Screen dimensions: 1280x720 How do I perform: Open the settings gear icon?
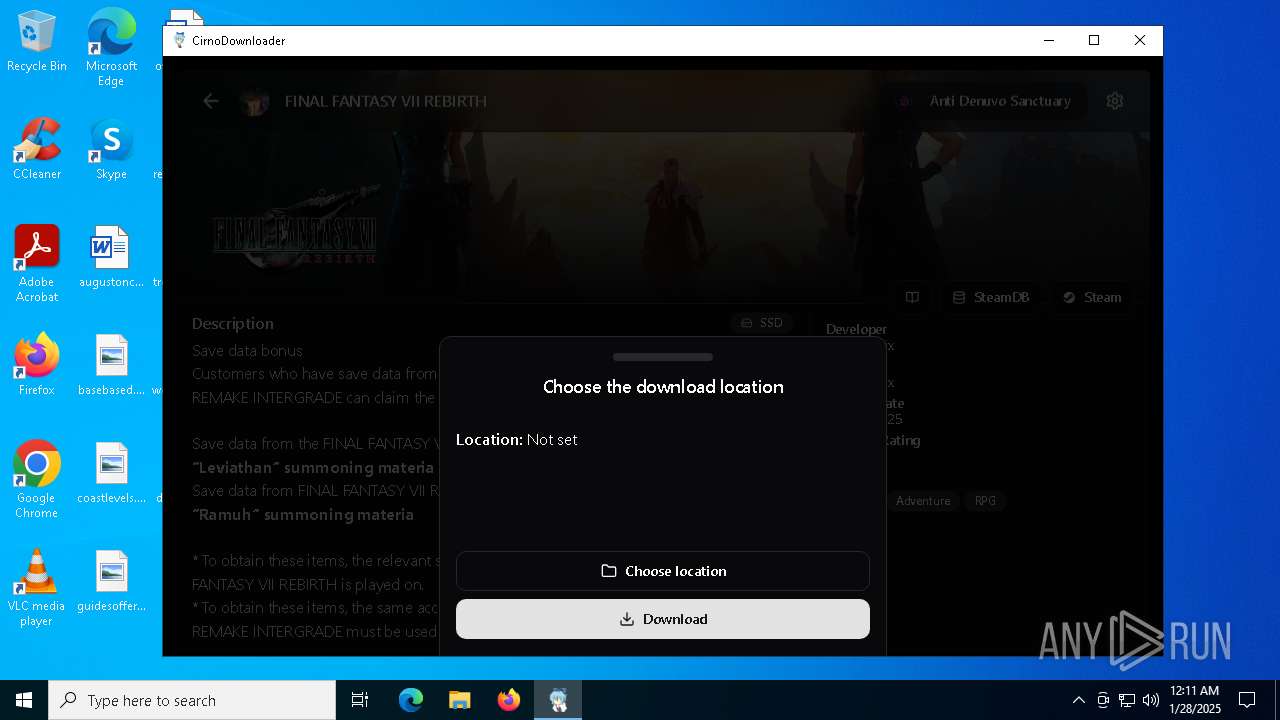click(1115, 101)
